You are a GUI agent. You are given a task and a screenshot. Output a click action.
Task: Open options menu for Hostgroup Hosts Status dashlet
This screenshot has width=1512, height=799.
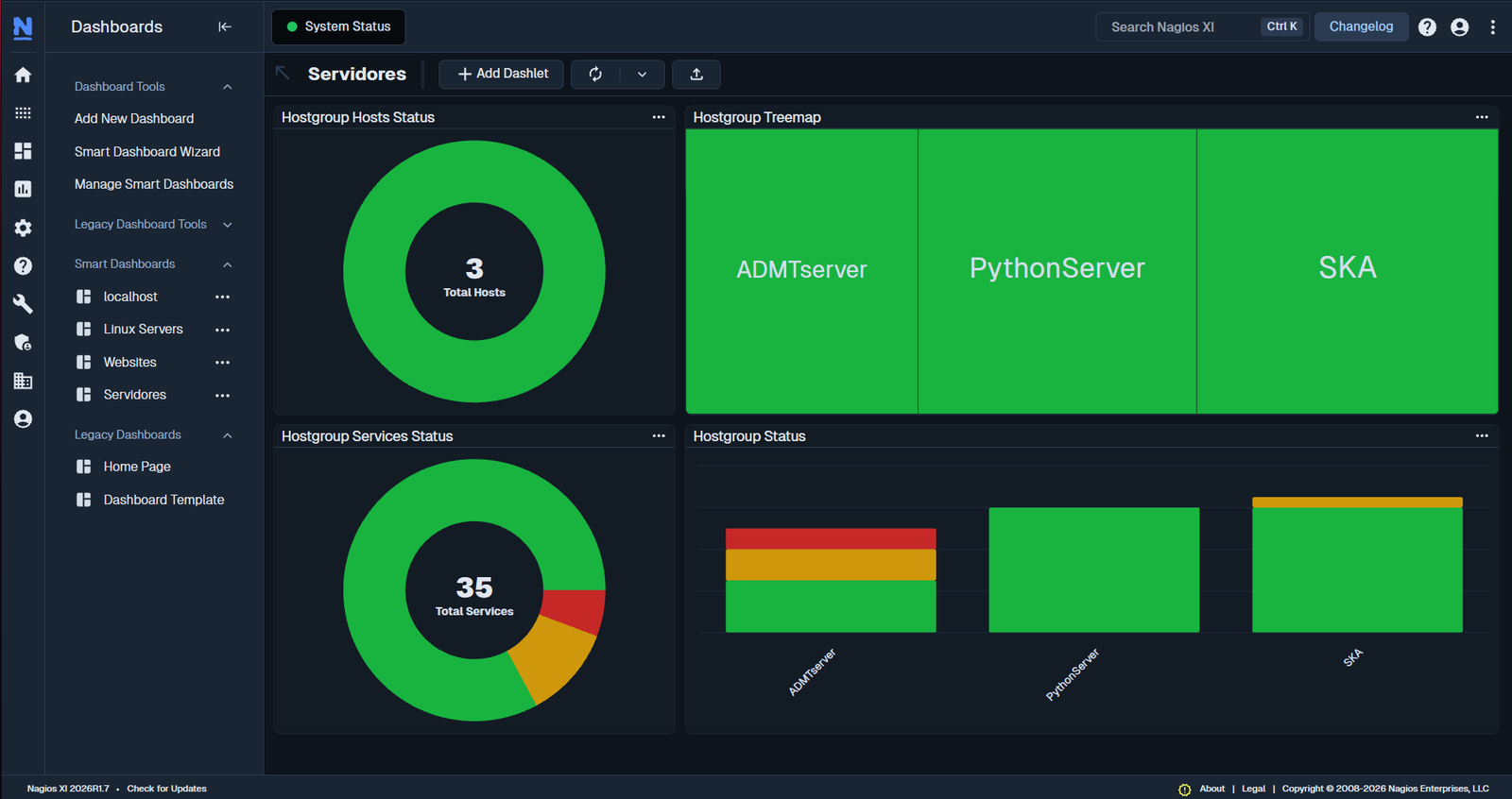pyautogui.click(x=659, y=117)
